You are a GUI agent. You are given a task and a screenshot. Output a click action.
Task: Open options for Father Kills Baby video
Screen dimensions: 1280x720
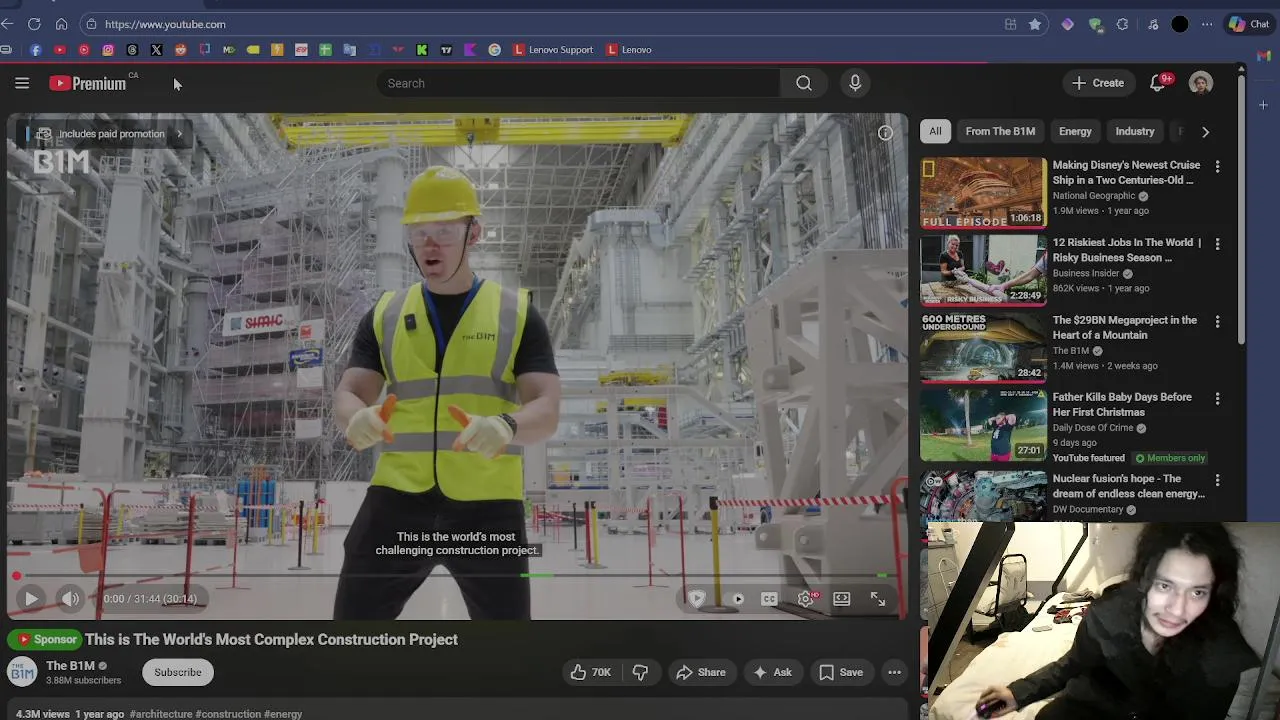(x=1217, y=398)
